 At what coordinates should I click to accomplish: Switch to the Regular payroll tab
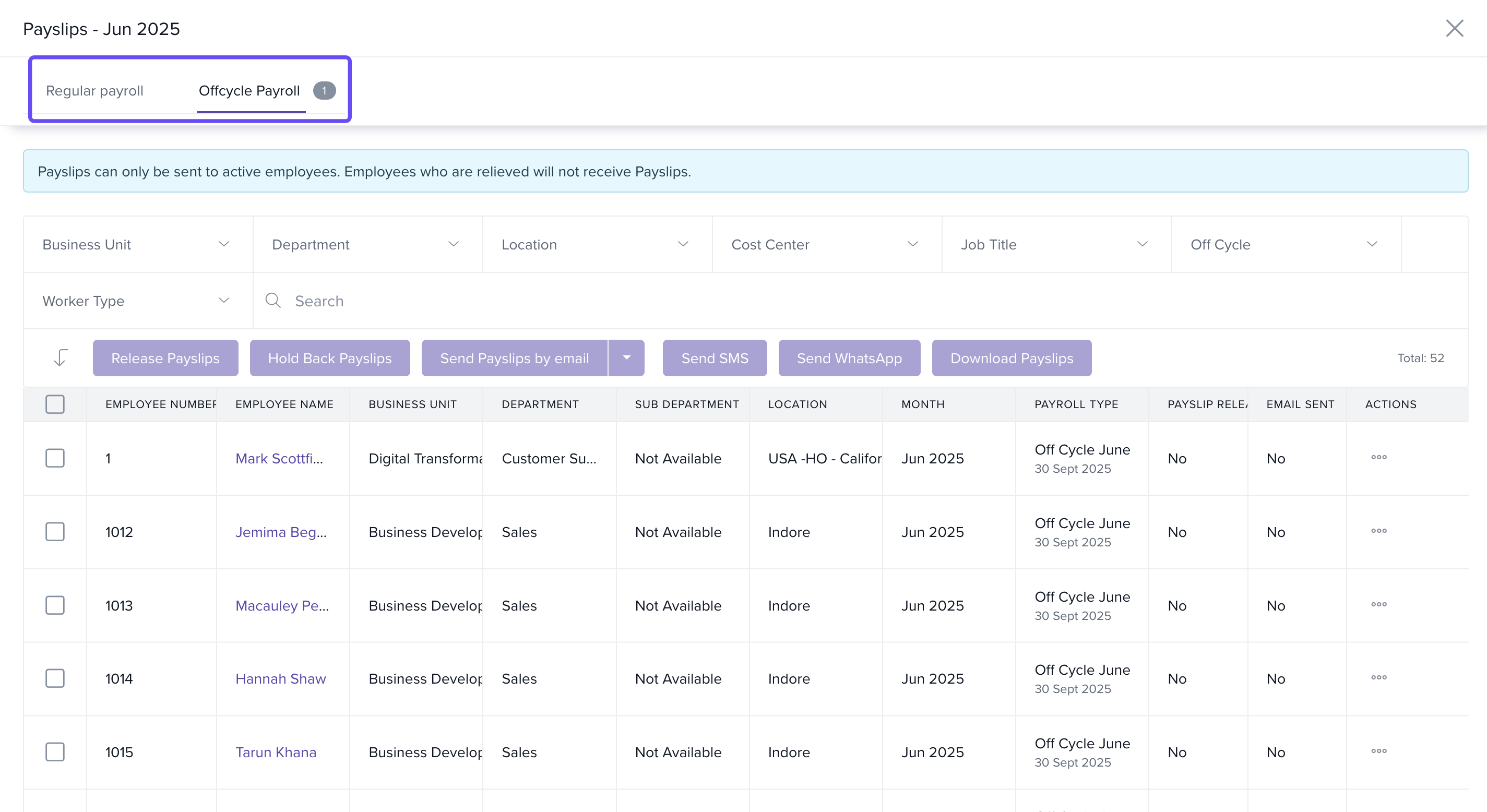[94, 91]
